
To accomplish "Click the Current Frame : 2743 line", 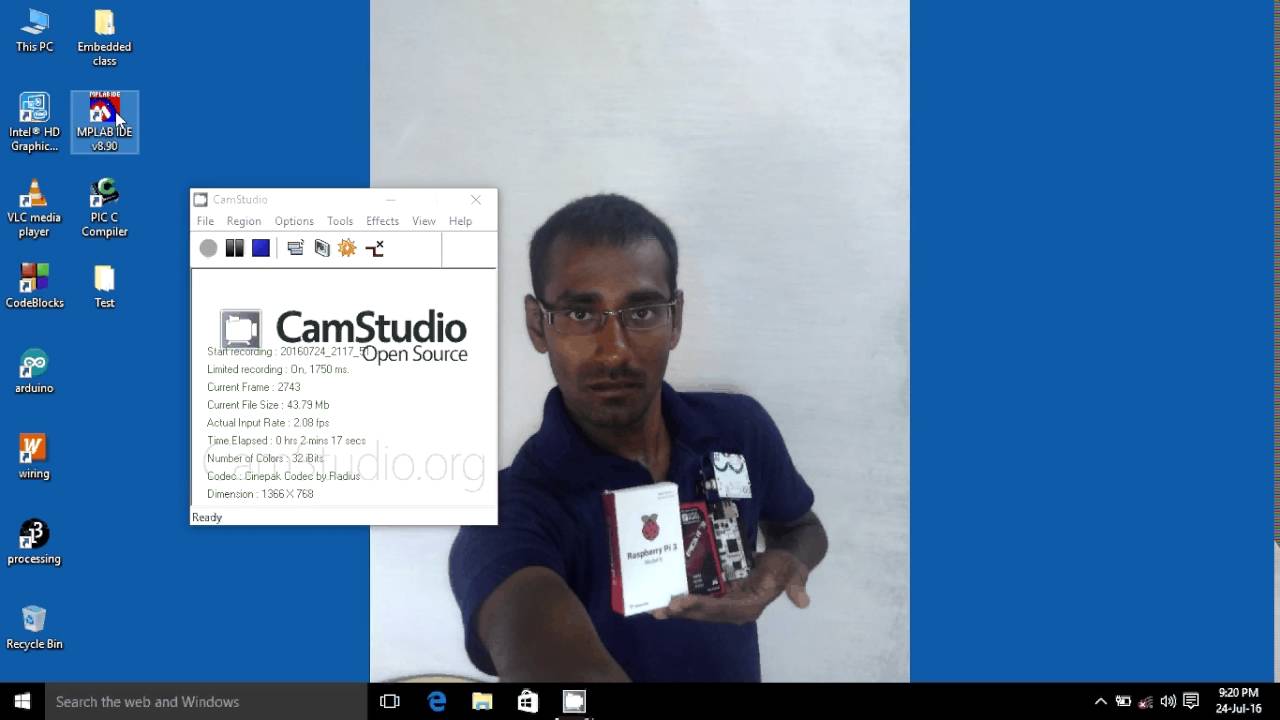I will click(253, 387).
